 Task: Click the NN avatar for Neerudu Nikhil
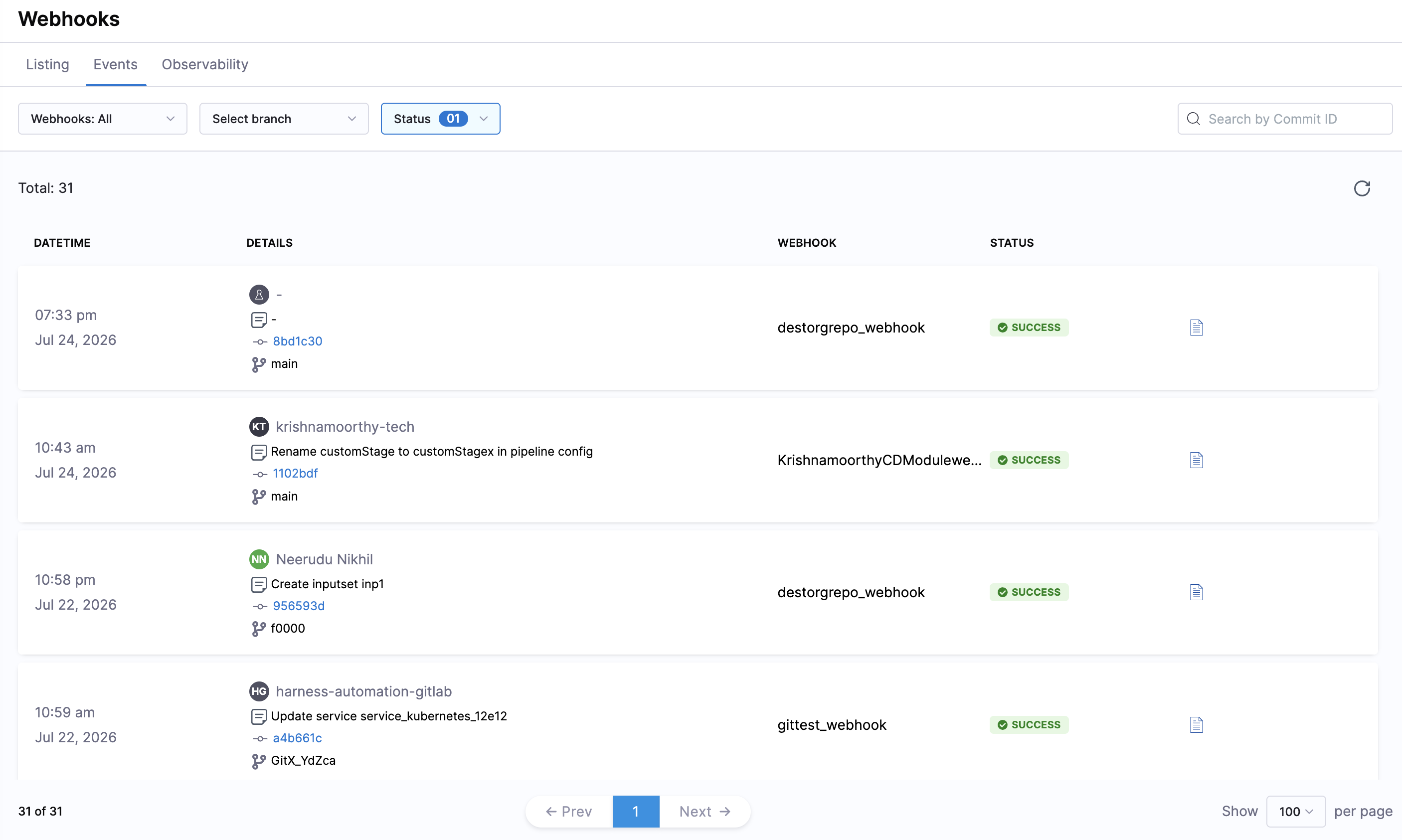point(259,559)
